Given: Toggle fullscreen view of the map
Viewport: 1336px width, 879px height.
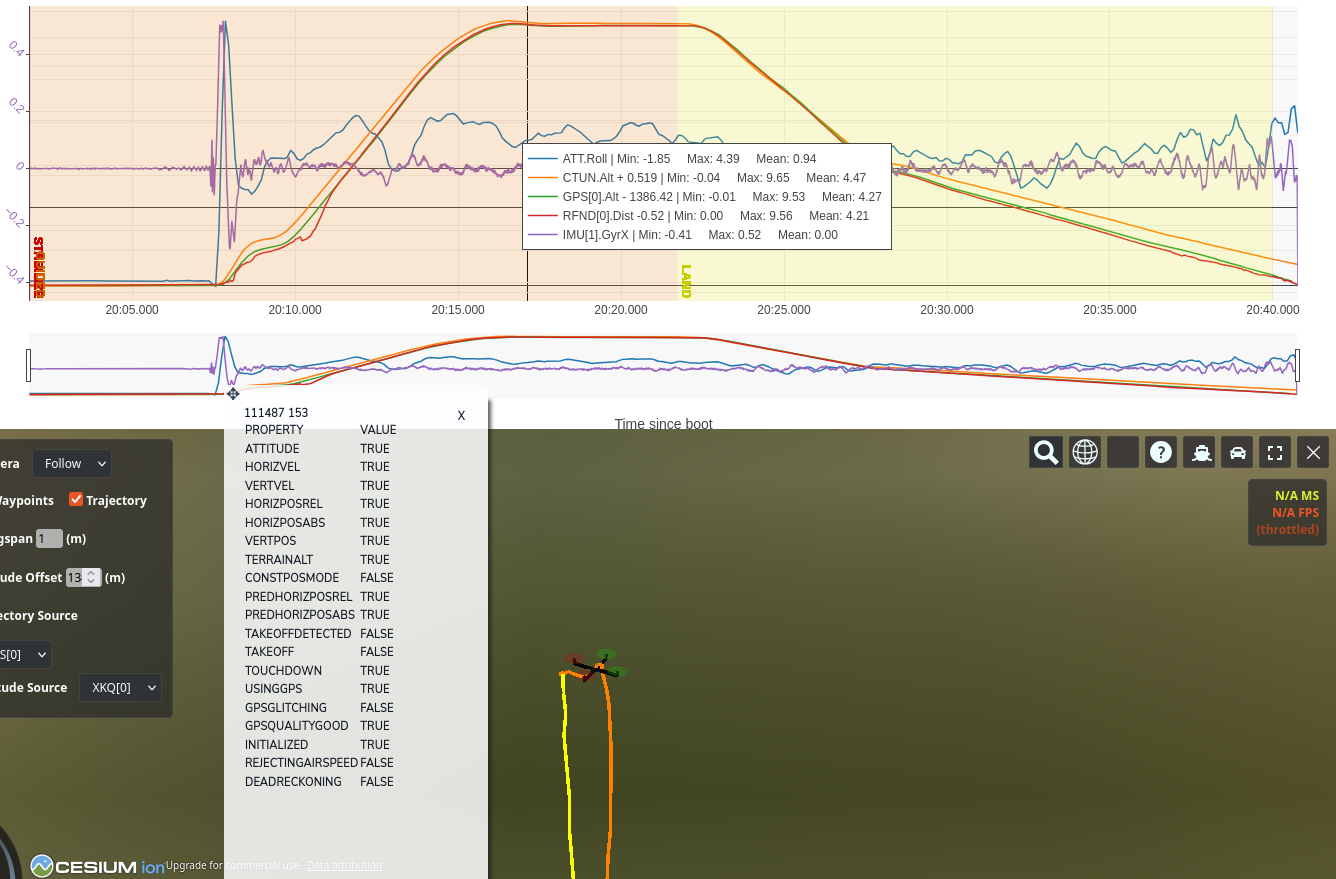Looking at the screenshot, I should coord(1275,452).
